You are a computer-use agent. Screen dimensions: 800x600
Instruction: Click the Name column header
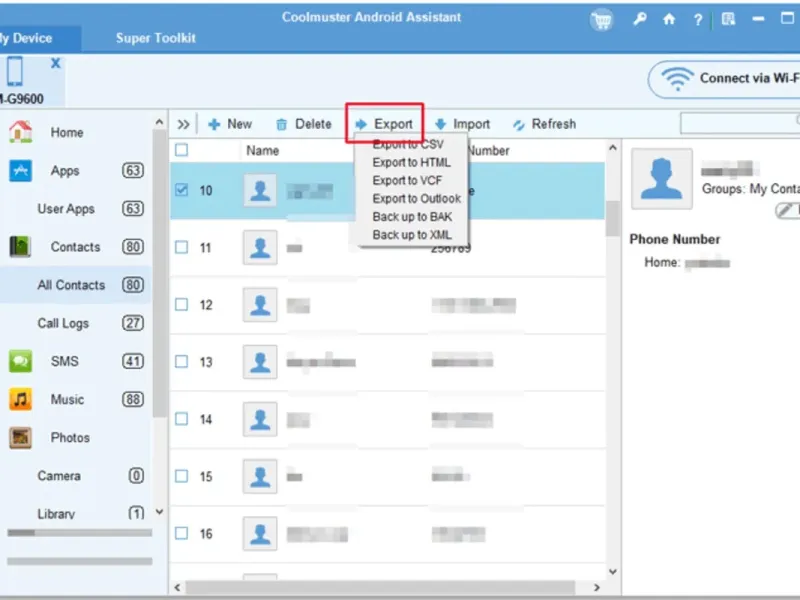pyautogui.click(x=262, y=151)
